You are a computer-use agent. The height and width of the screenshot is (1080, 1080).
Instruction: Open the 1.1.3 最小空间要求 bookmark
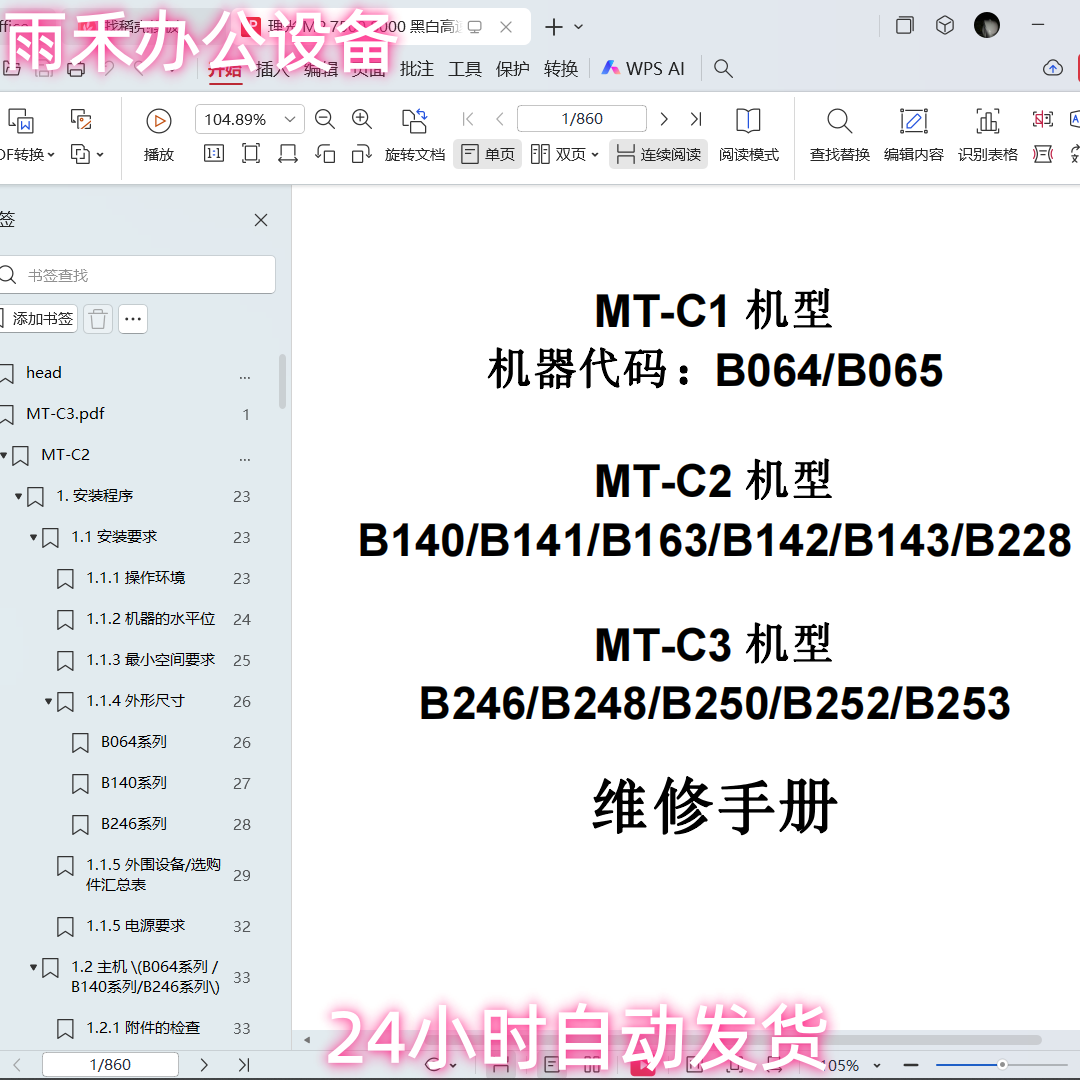click(x=151, y=660)
